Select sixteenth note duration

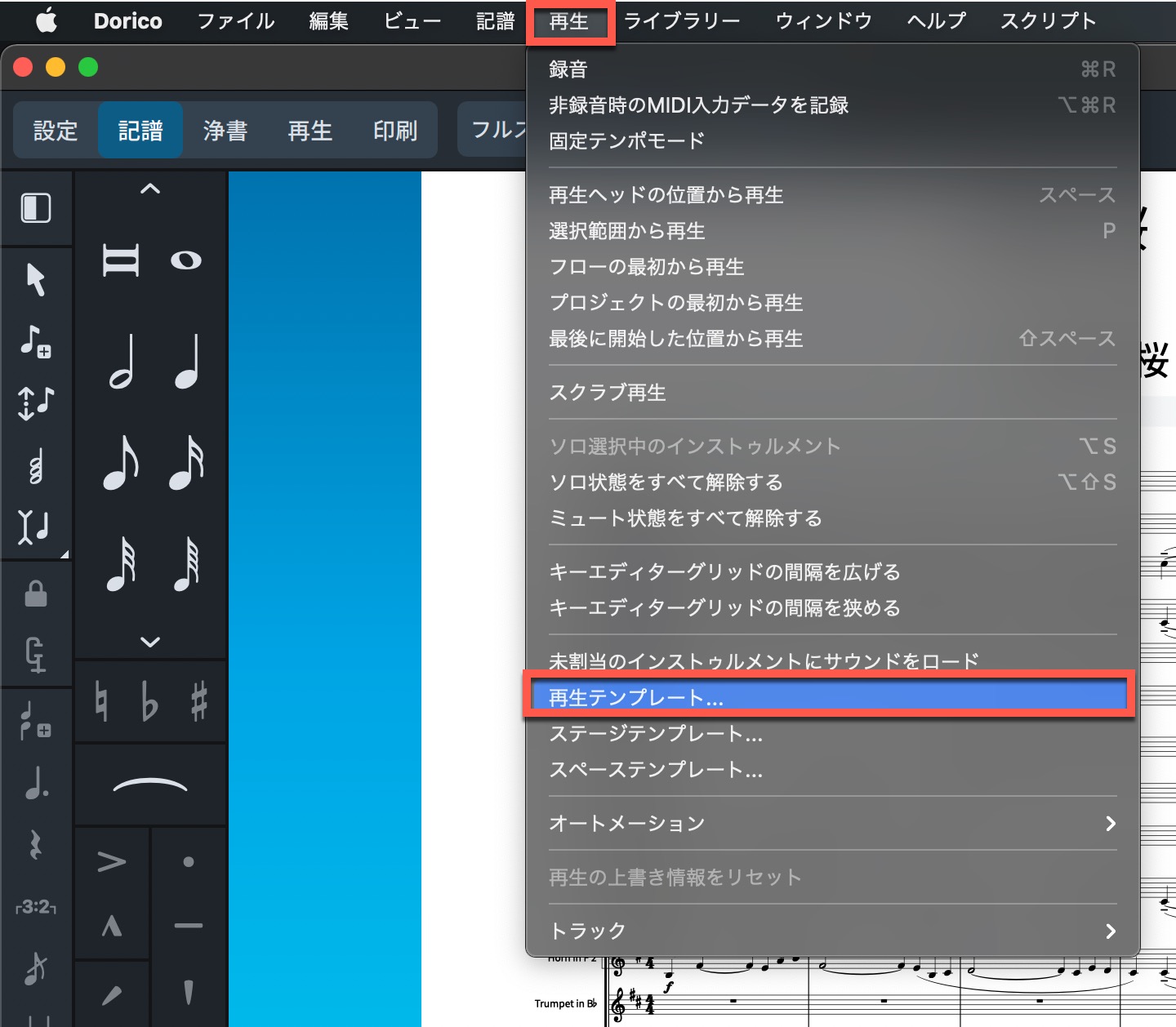pos(186,463)
